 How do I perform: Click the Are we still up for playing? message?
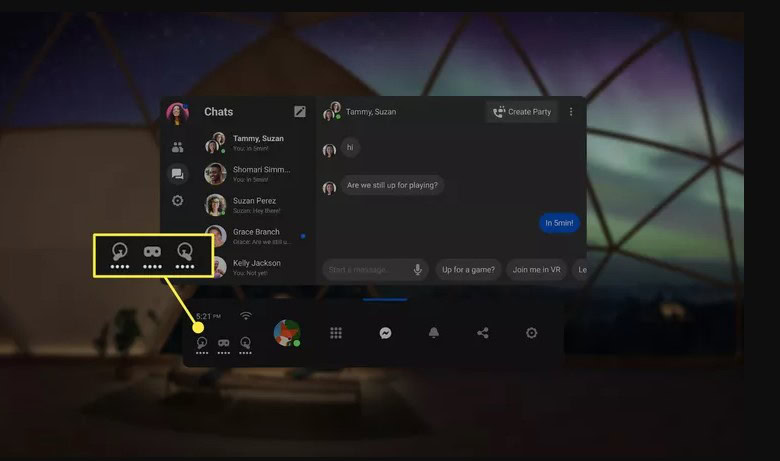(392, 185)
